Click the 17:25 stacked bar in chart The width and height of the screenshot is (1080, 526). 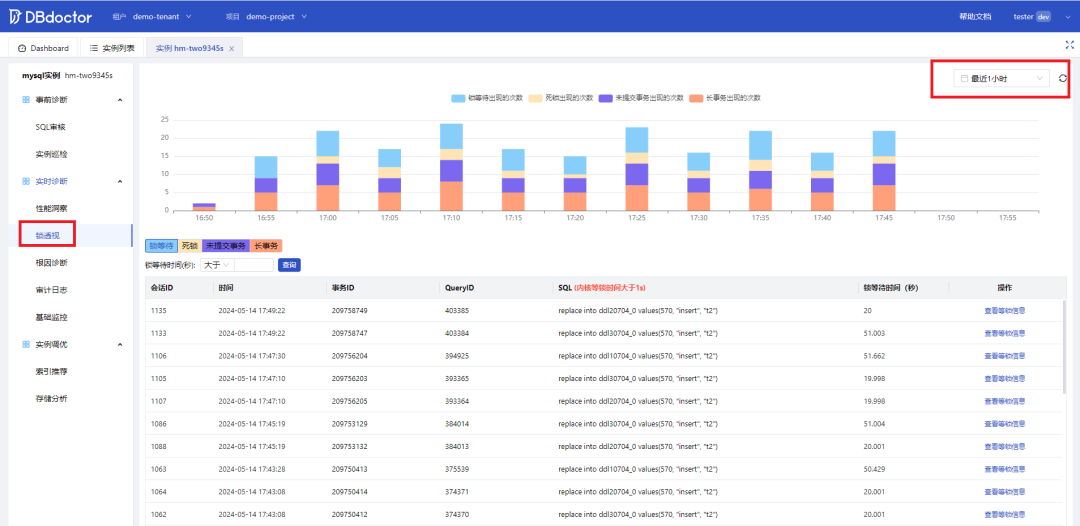pyautogui.click(x=636, y=169)
